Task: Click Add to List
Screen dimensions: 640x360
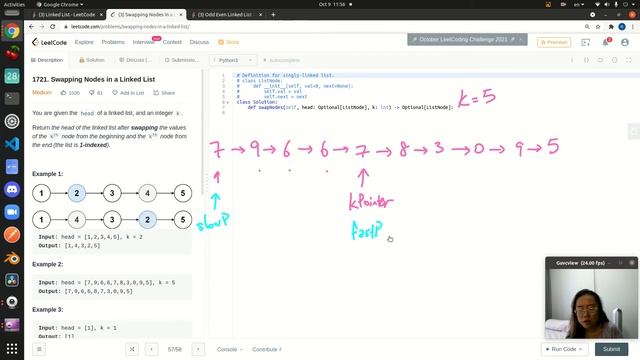Action: click(128, 93)
